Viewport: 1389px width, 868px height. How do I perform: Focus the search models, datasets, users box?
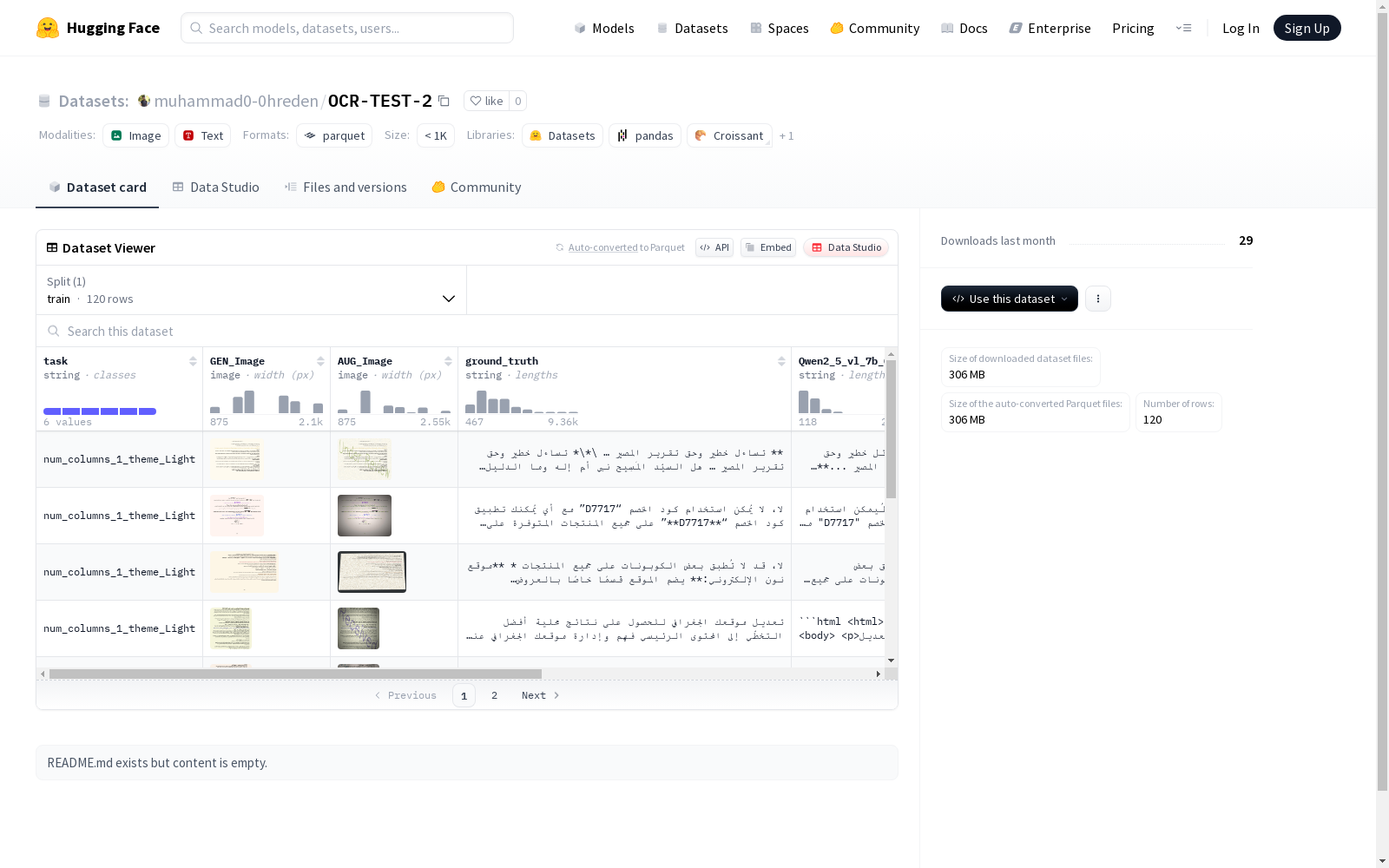point(347,28)
